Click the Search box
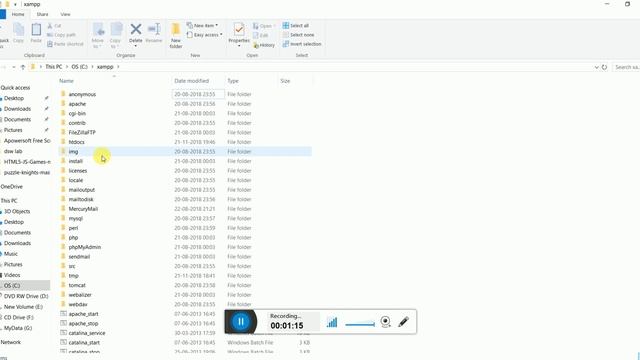The height and width of the screenshot is (360, 640). click(x=626, y=67)
